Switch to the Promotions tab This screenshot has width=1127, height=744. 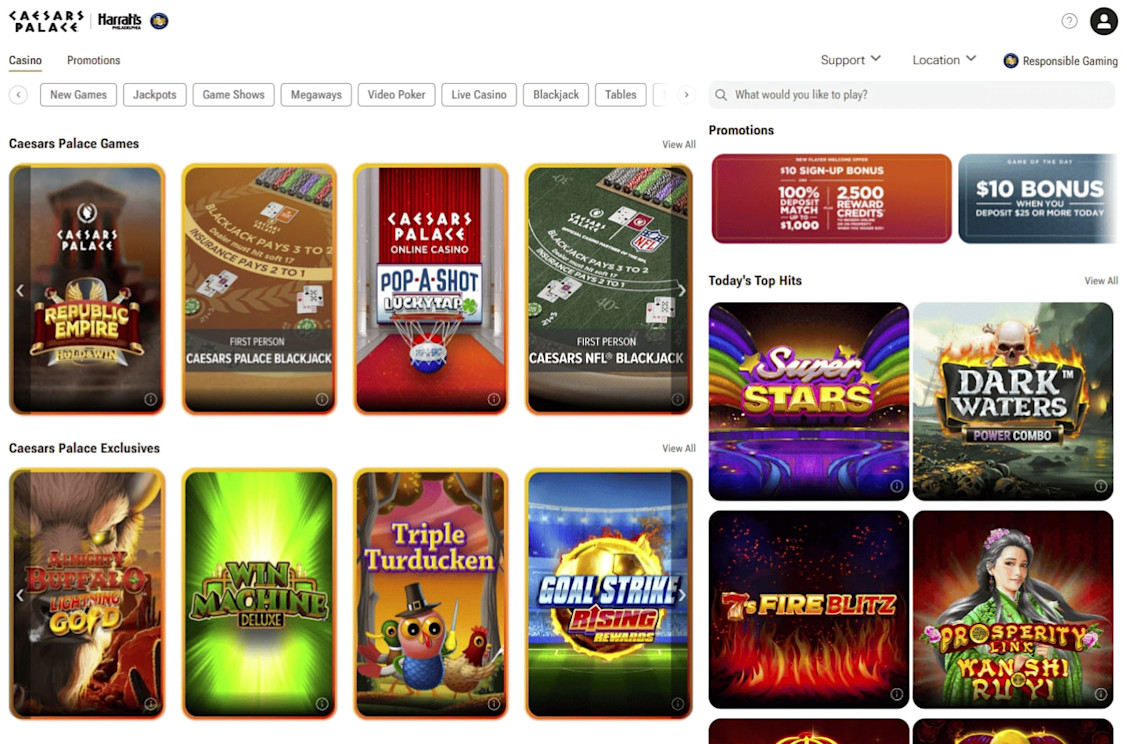click(x=93, y=60)
